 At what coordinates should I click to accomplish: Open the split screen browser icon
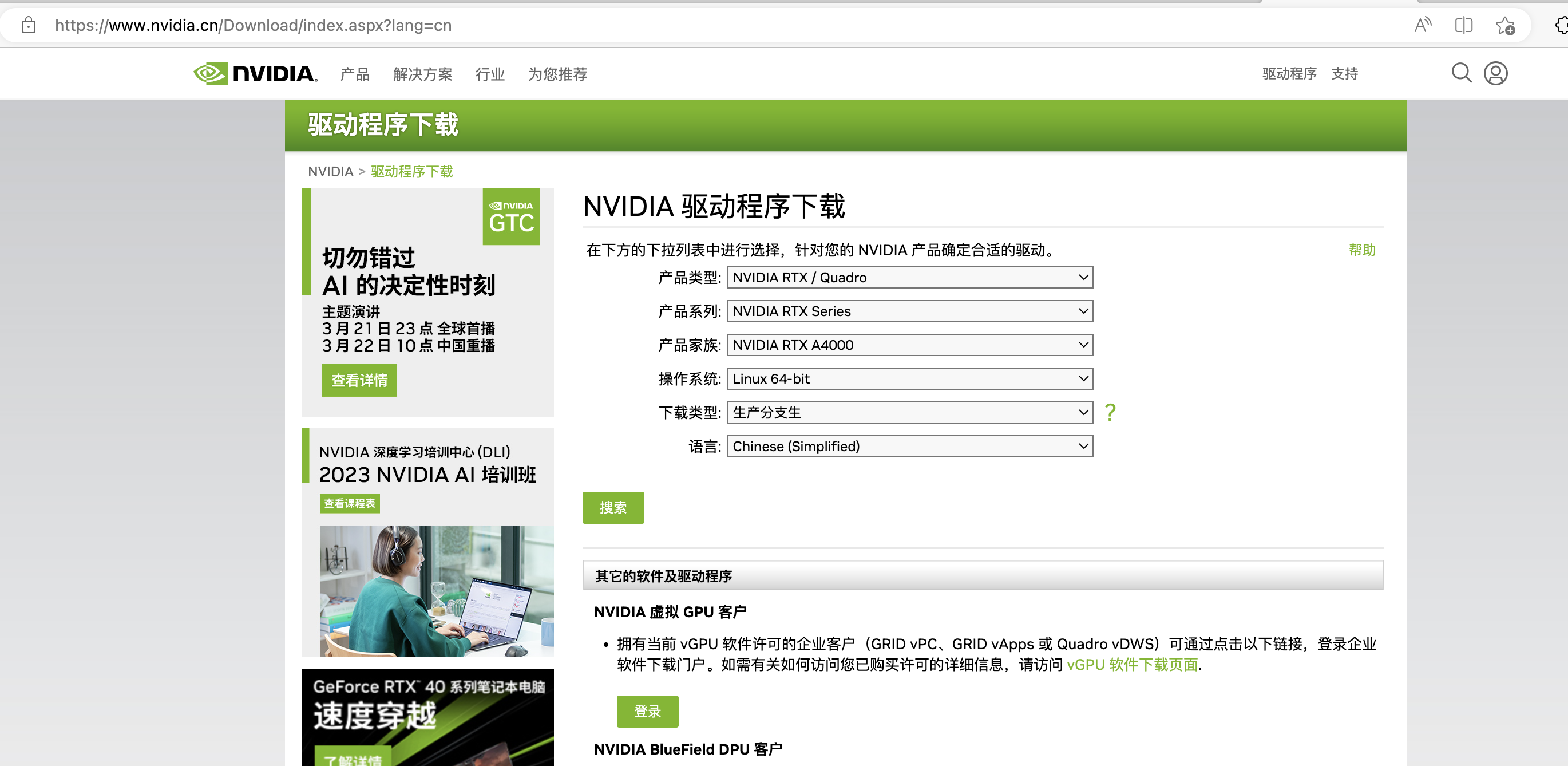(x=1463, y=25)
